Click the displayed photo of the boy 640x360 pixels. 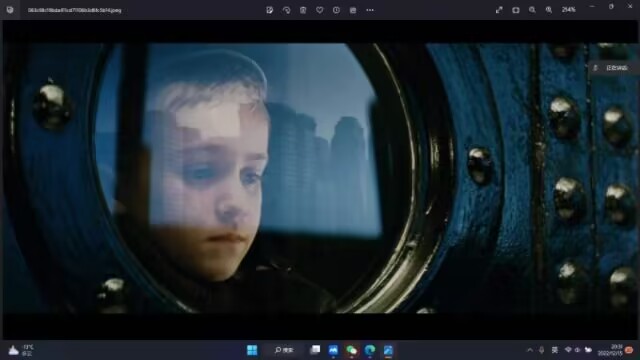click(x=320, y=178)
